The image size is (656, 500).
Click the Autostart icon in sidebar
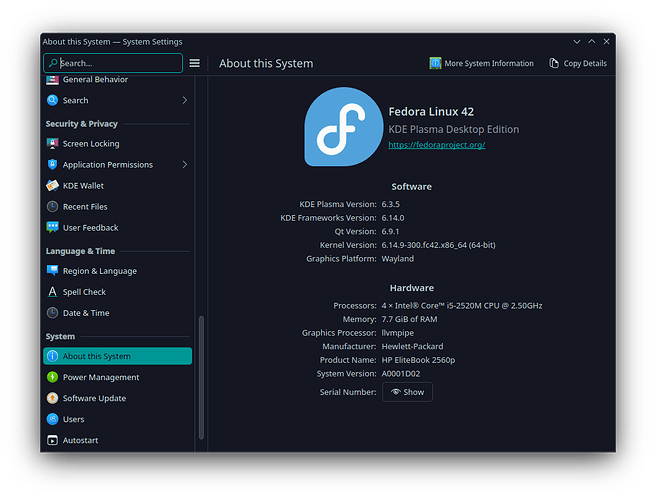(x=52, y=440)
